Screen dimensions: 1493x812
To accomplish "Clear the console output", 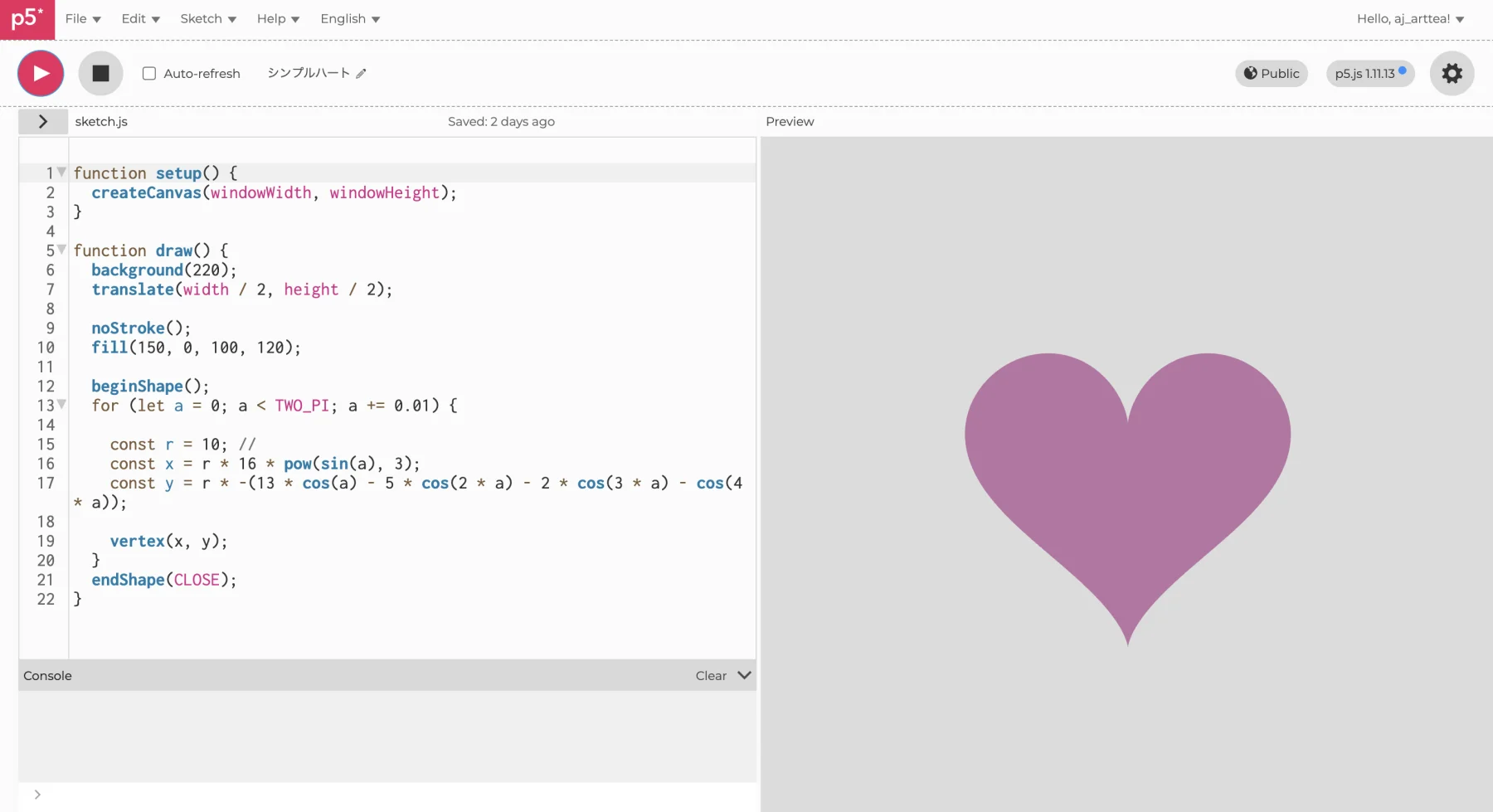I will [x=711, y=675].
